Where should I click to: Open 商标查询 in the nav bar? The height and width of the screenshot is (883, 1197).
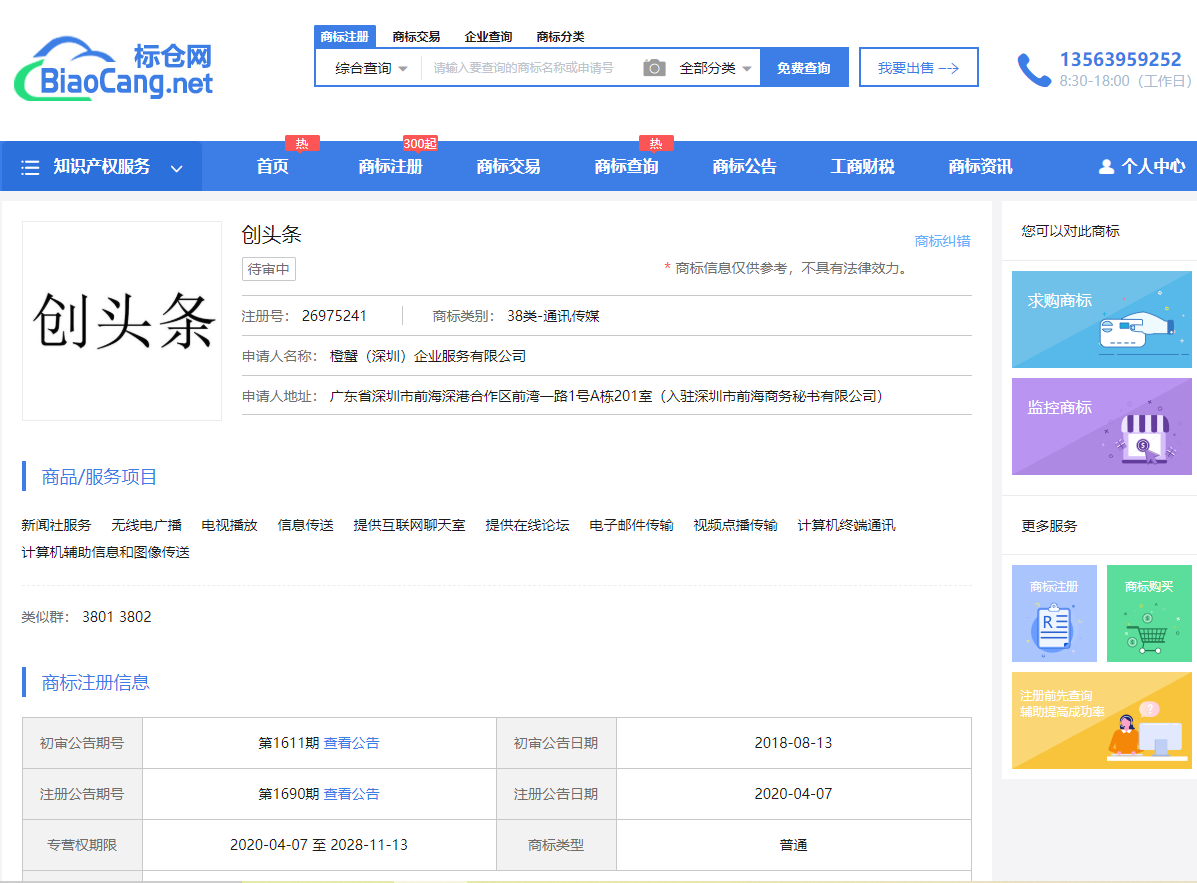[626, 166]
